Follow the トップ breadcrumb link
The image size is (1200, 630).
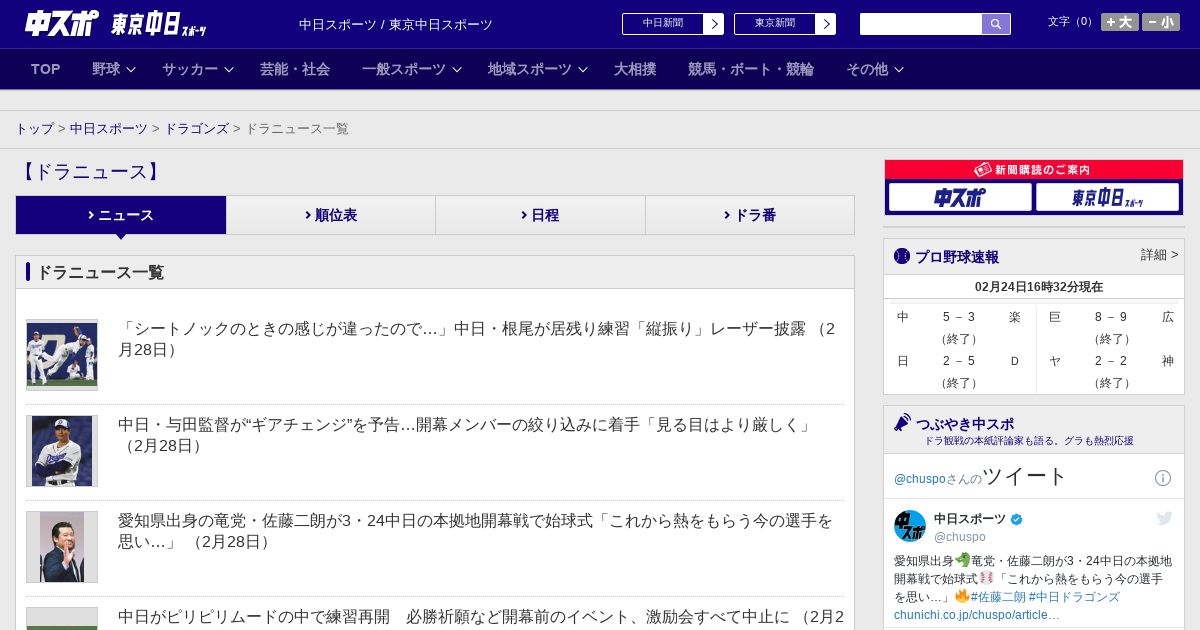point(35,129)
